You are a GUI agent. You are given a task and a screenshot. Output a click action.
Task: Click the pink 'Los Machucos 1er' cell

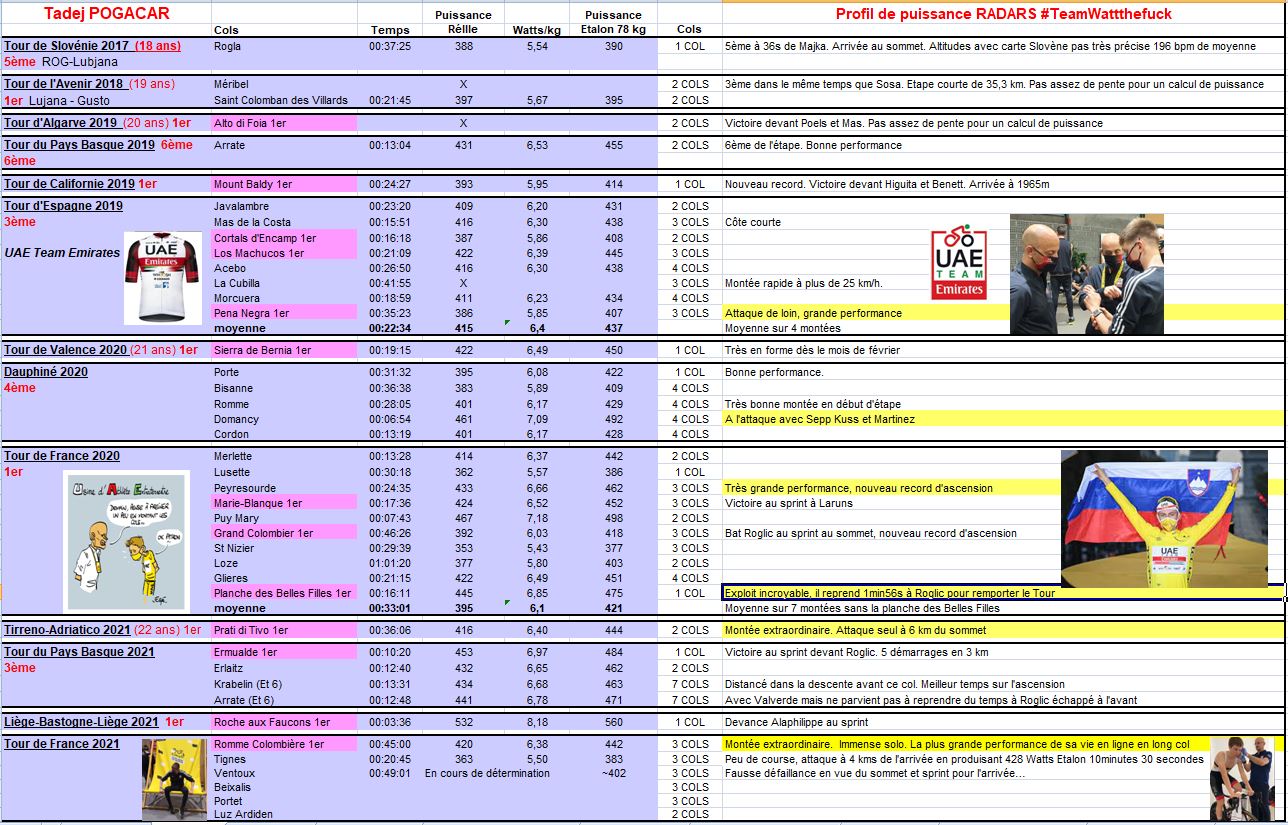click(284, 253)
